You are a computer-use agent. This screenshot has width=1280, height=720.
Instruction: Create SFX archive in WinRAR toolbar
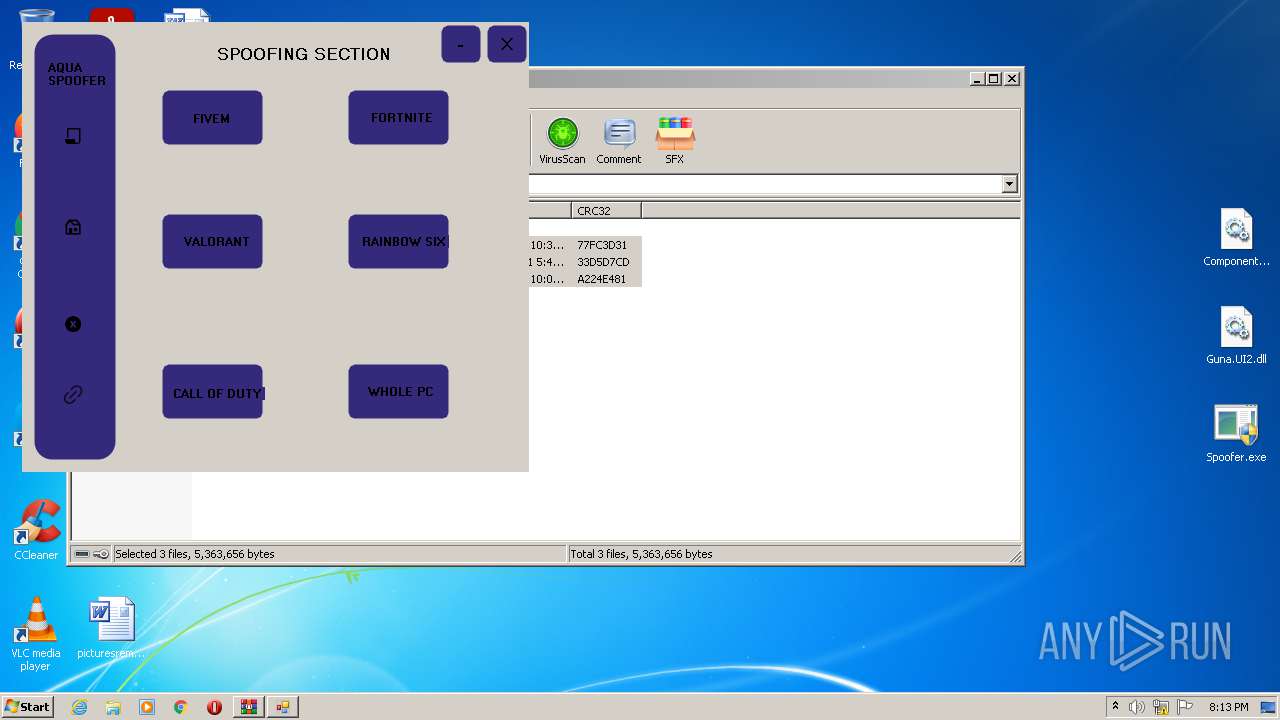pyautogui.click(x=675, y=141)
